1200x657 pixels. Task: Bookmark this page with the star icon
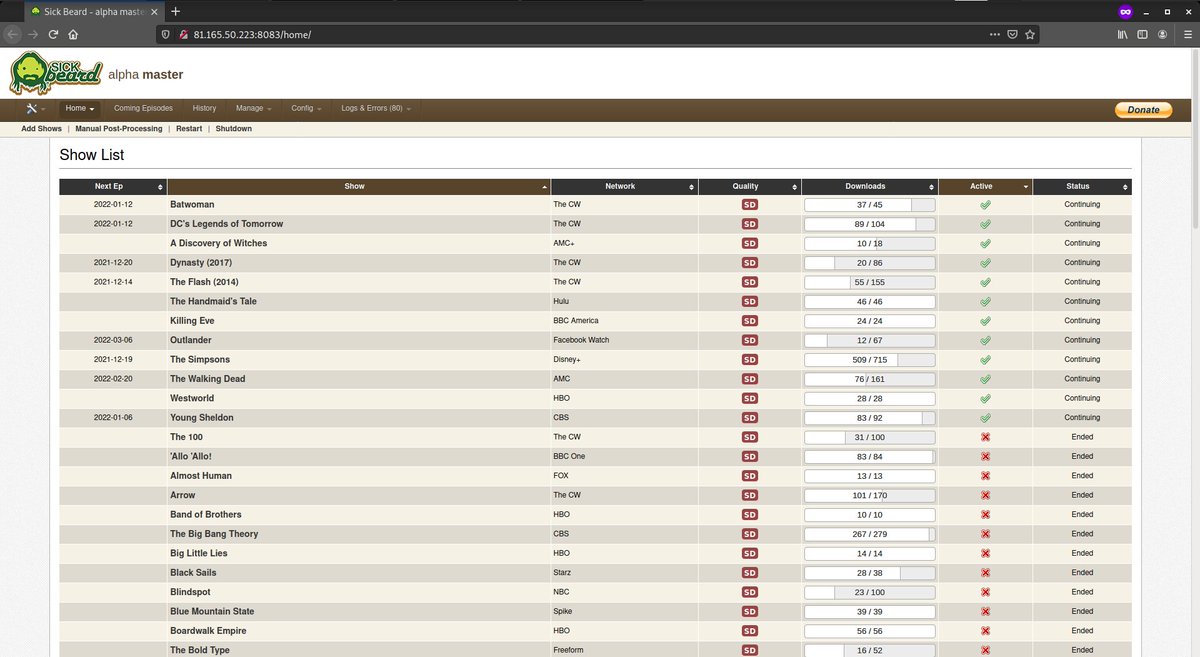click(1030, 33)
